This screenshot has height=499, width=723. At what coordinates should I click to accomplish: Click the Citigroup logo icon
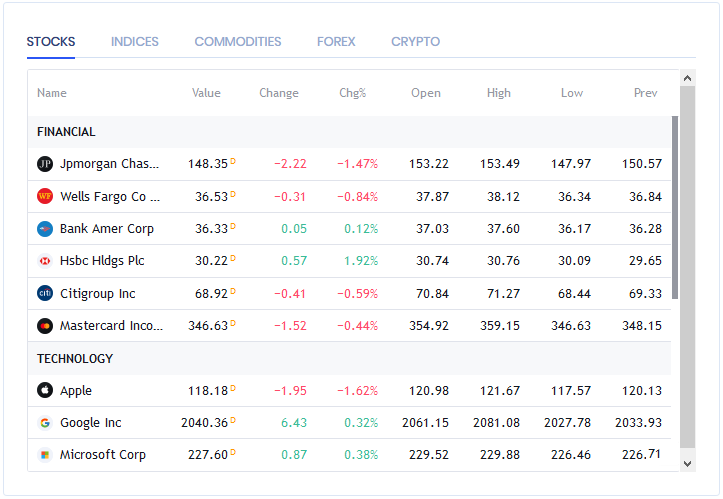coord(45,293)
